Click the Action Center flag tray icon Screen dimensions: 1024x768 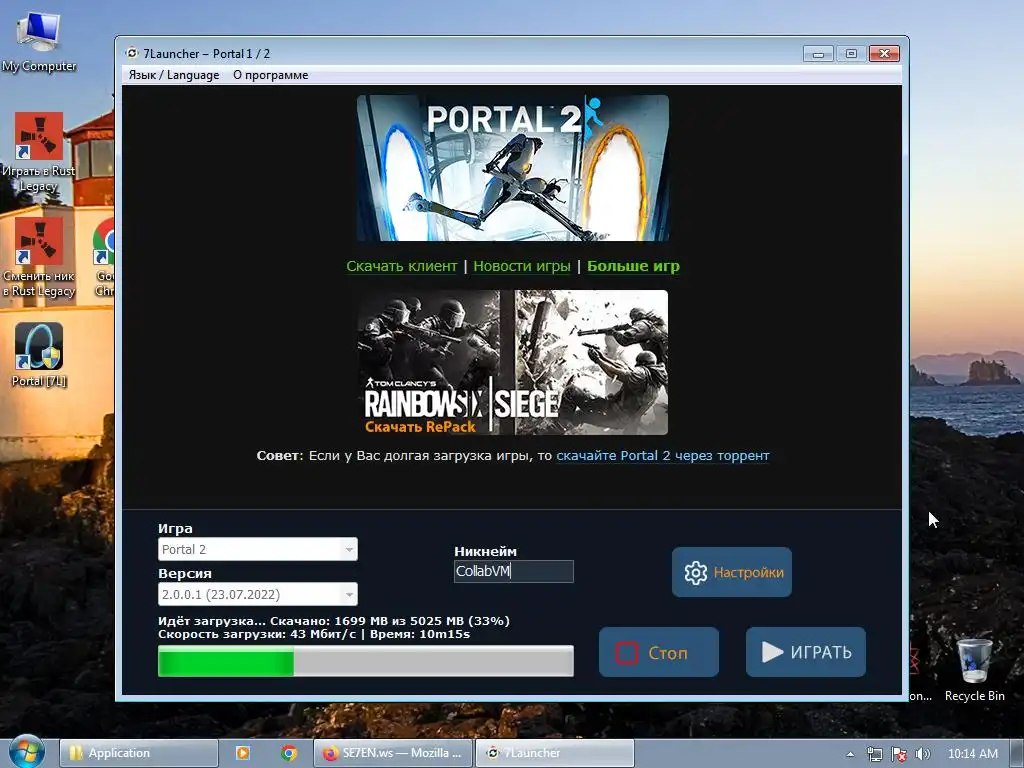pos(899,754)
